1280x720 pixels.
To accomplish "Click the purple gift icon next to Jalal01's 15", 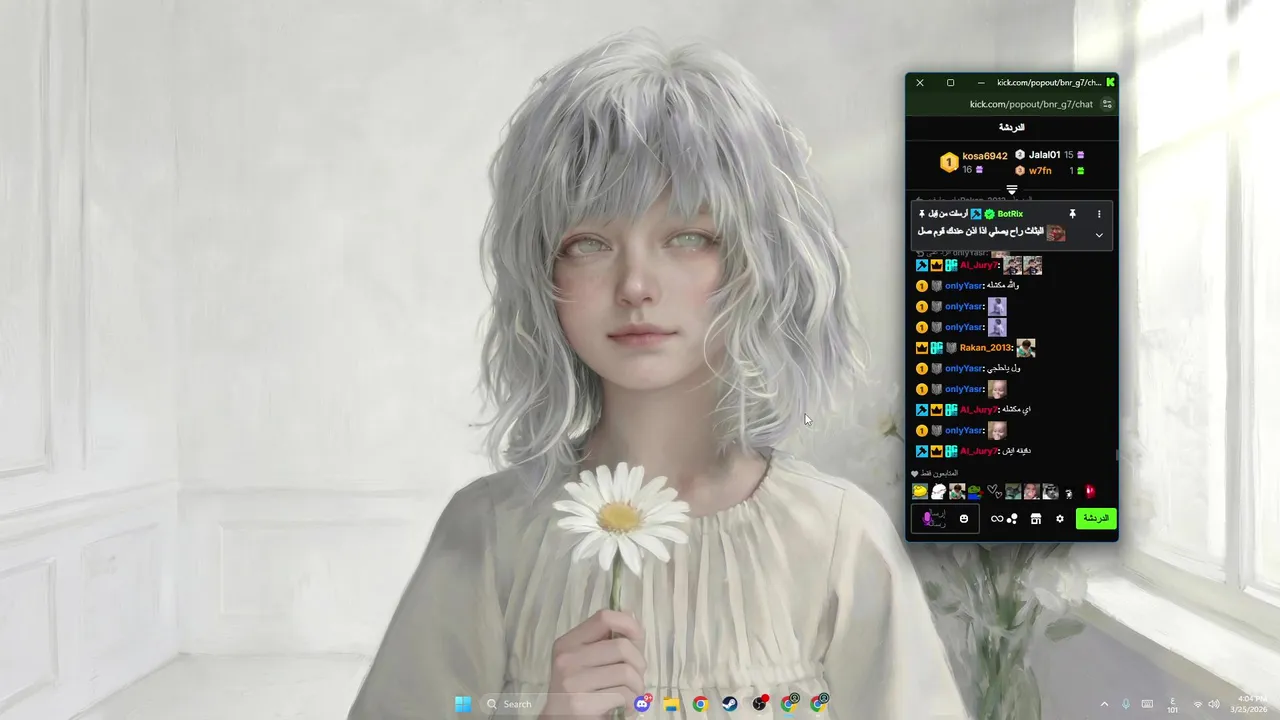I will pyautogui.click(x=1080, y=155).
